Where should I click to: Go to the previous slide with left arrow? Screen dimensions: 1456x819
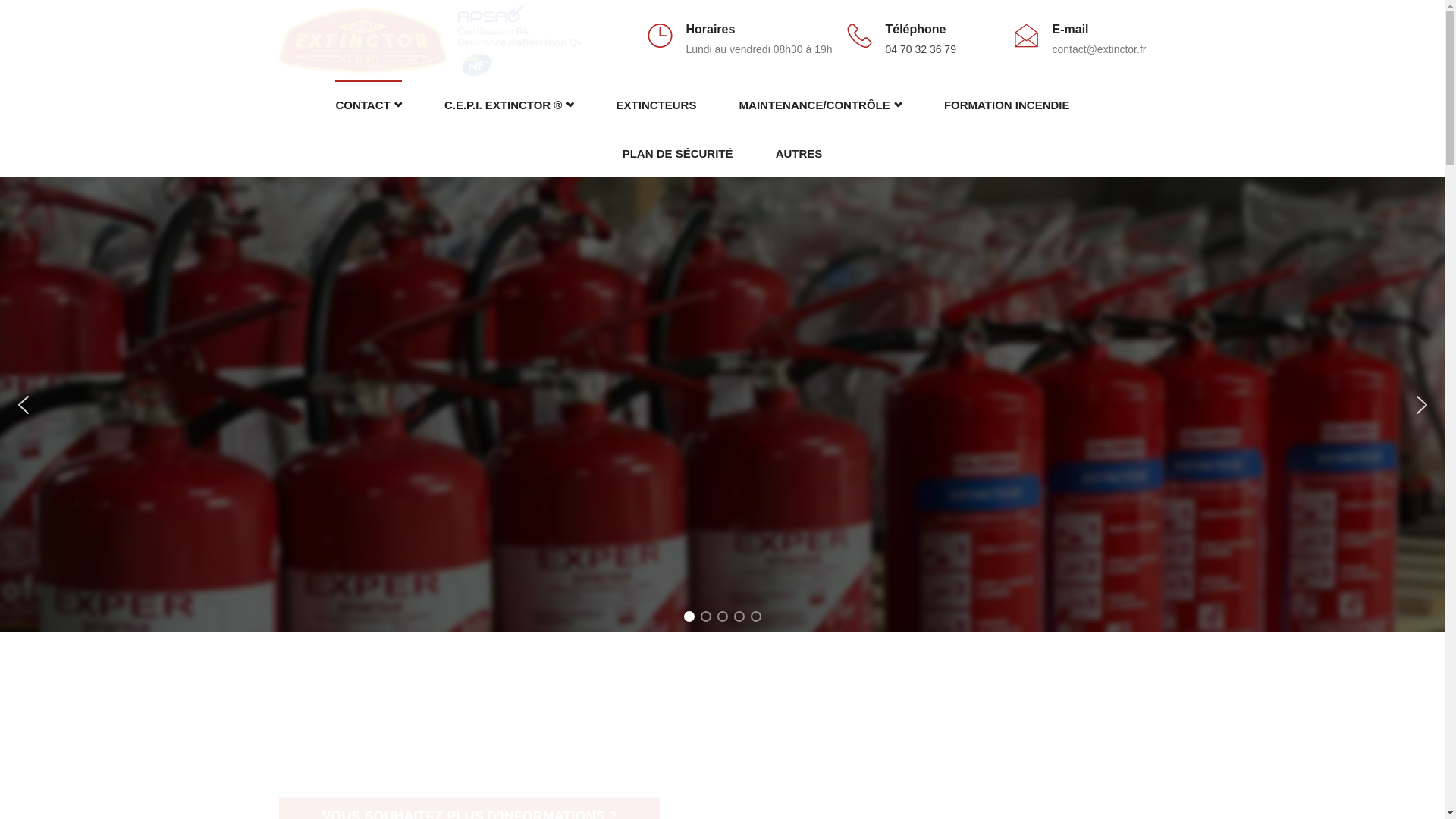coord(24,405)
